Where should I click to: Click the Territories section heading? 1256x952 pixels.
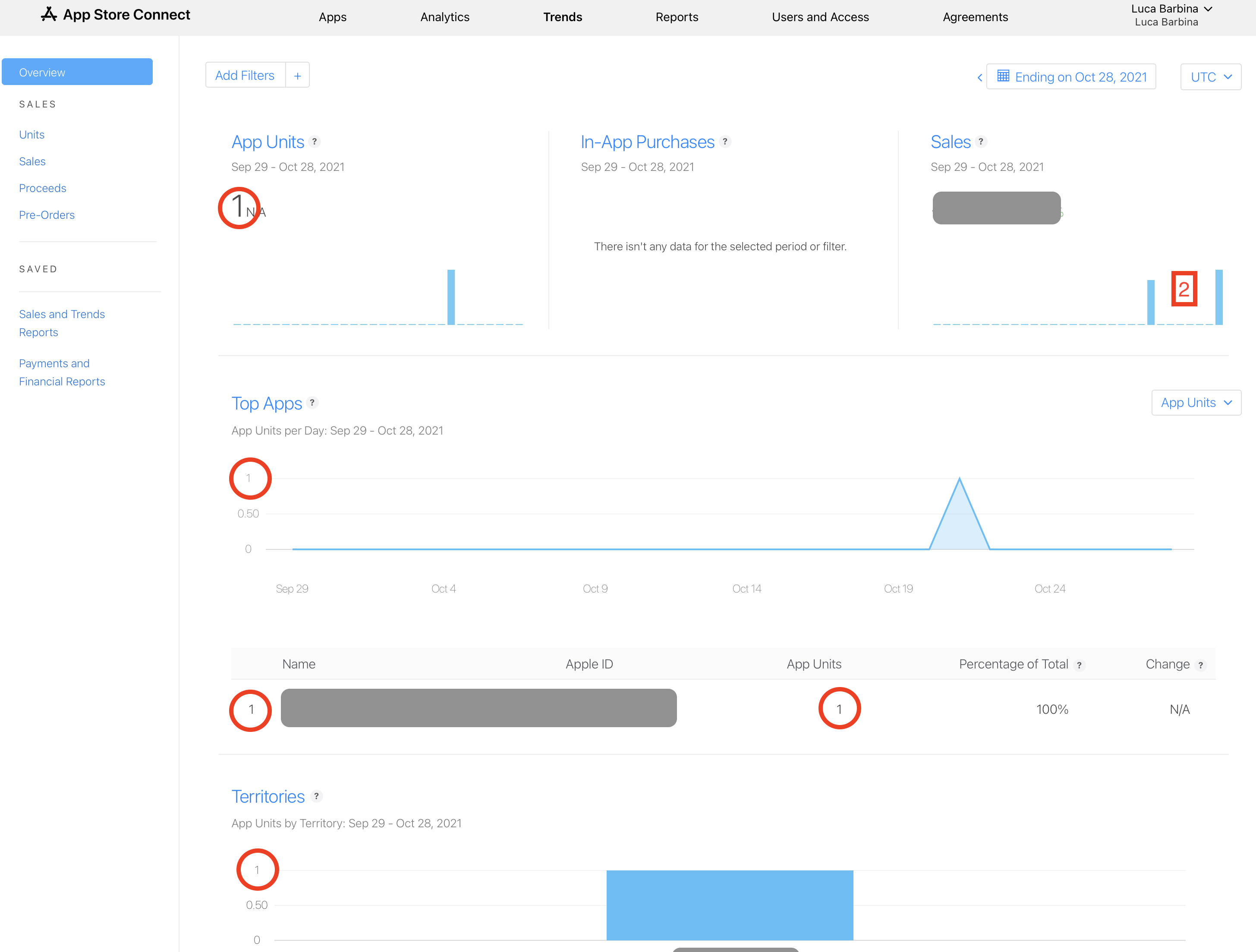pyautogui.click(x=268, y=796)
